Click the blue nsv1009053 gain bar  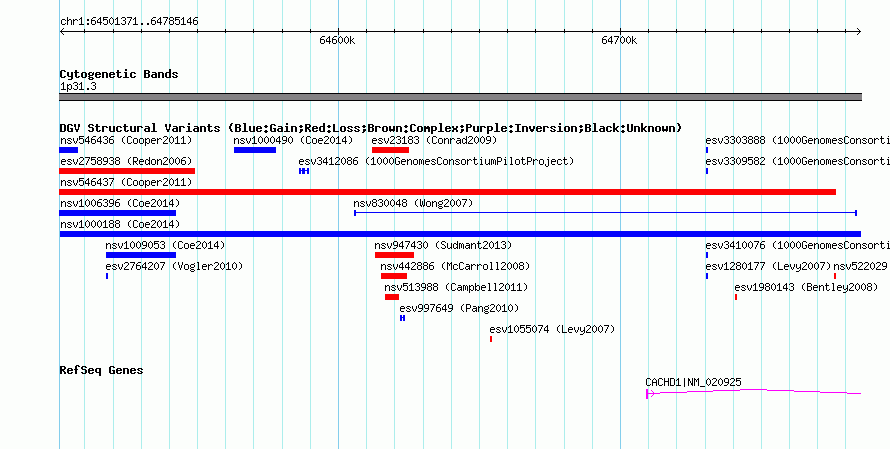141,255
